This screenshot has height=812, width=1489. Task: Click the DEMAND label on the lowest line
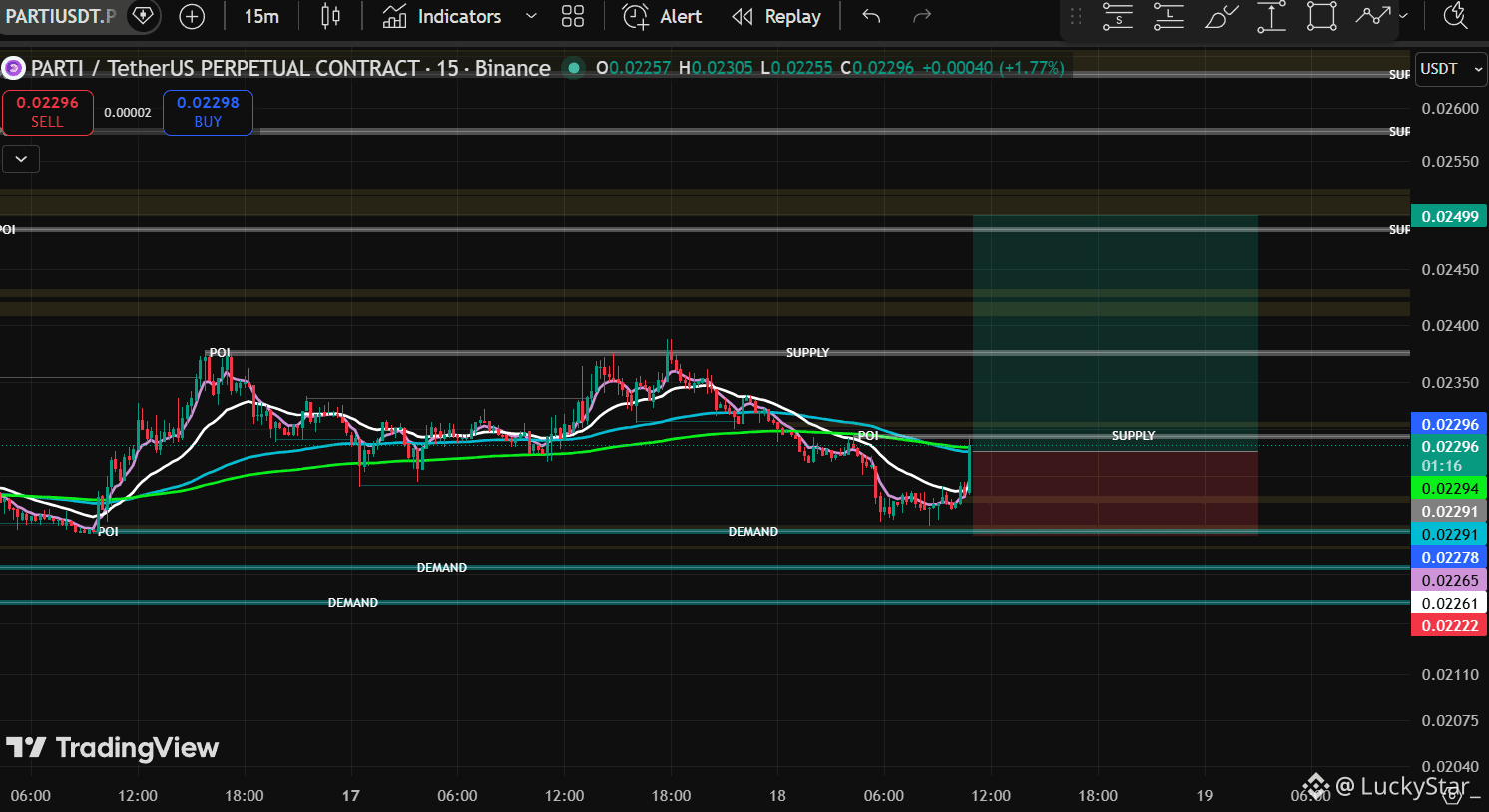(353, 603)
